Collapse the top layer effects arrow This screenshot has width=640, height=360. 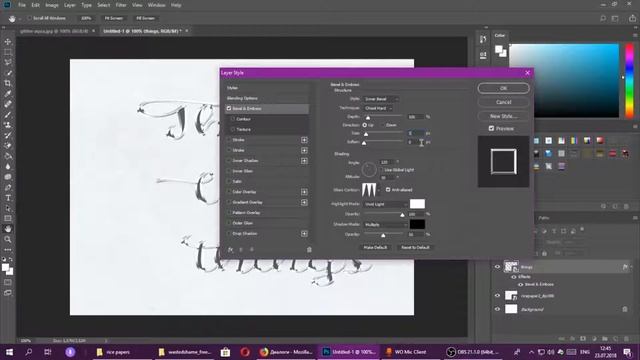click(x=631, y=267)
